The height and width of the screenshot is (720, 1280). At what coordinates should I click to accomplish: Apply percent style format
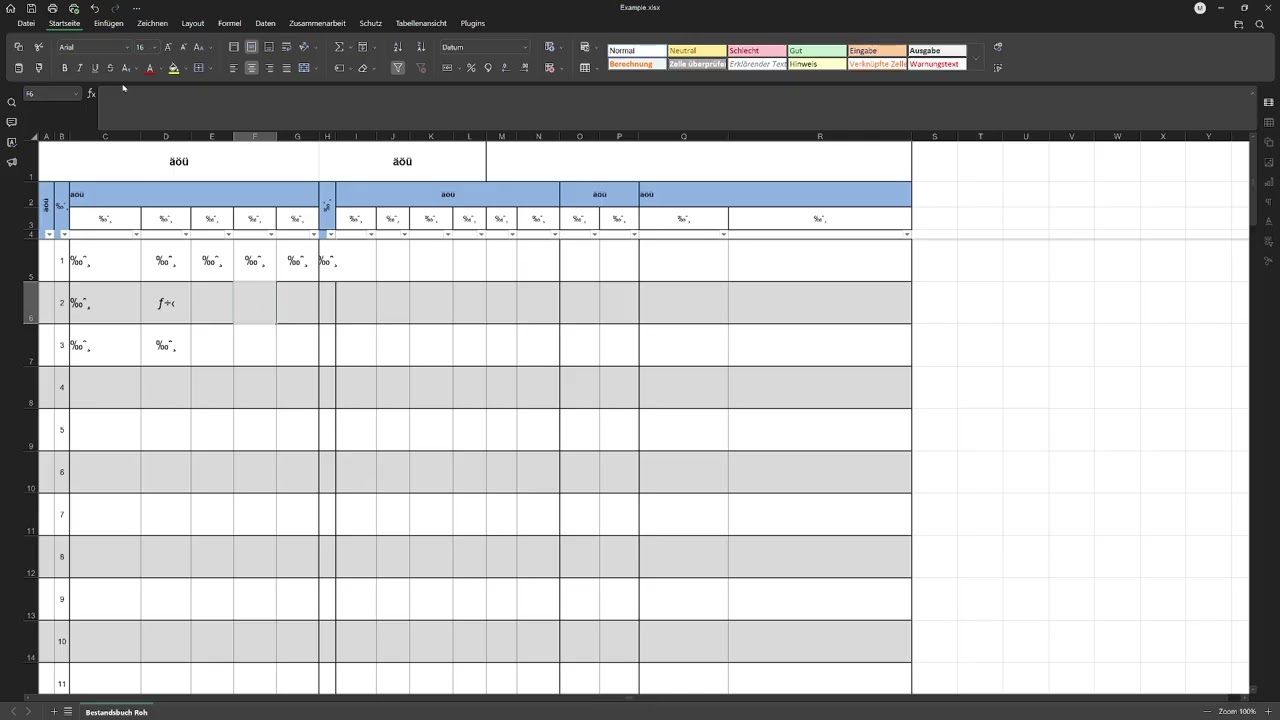click(471, 68)
